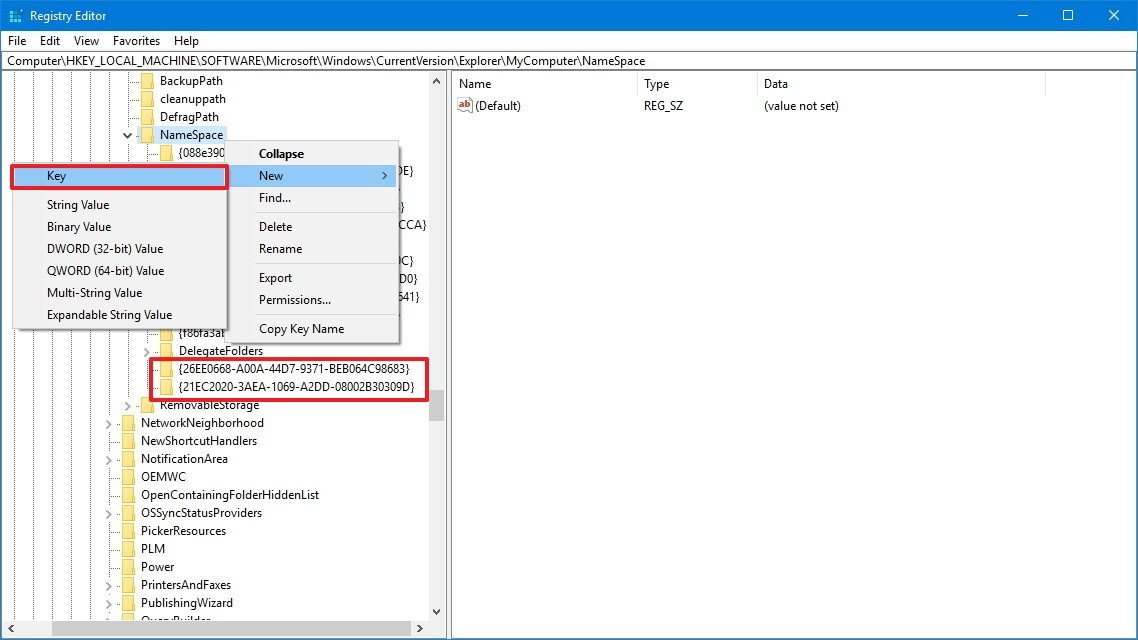The image size is (1138, 640).
Task: Click the NewShortcutHandlers folder icon
Action: point(128,441)
